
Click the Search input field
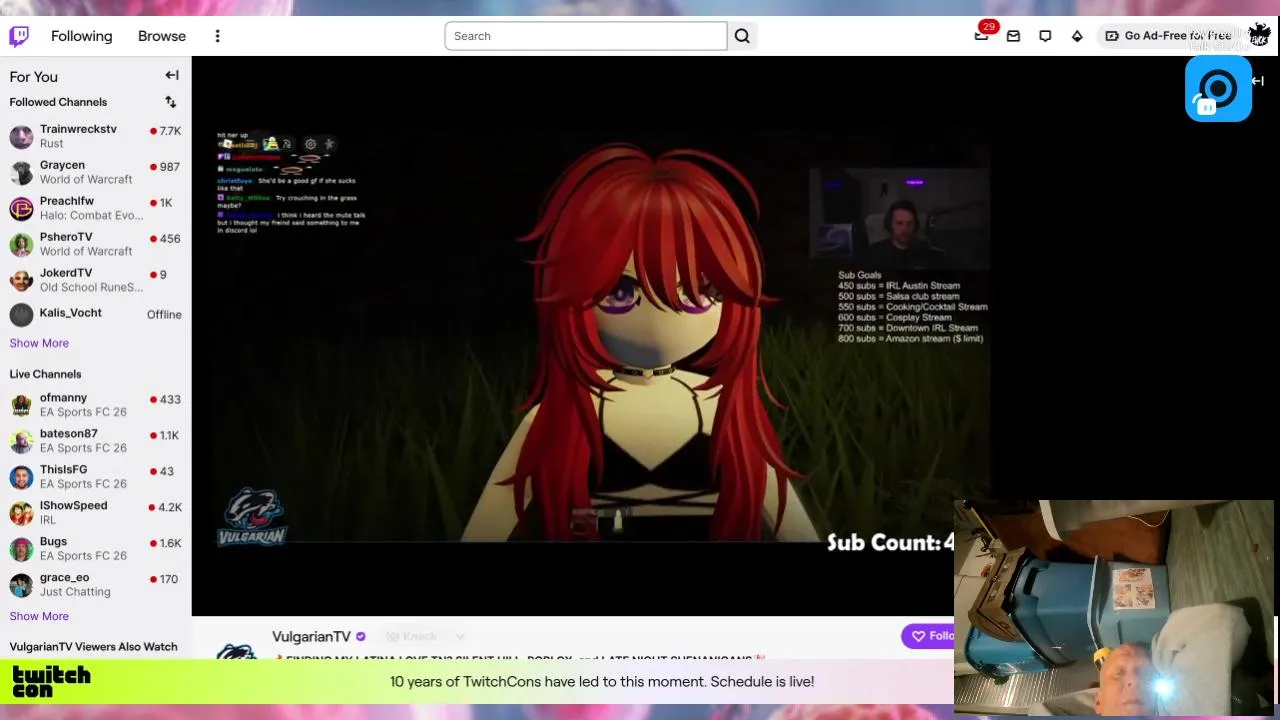(x=586, y=36)
